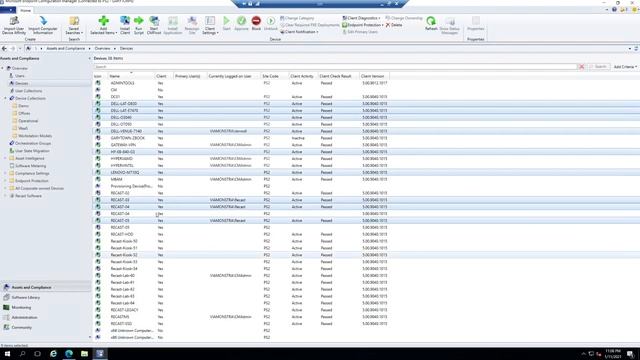Open Endpoint Protection ribbon dropdown
640x360 pixels.
[363, 25]
